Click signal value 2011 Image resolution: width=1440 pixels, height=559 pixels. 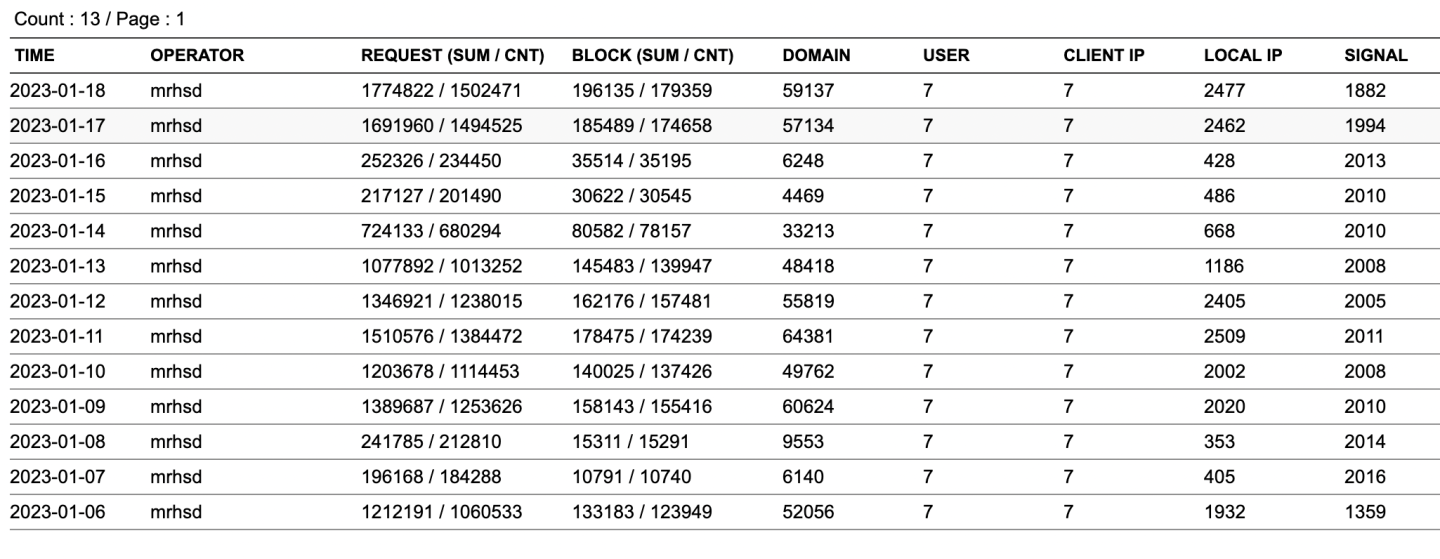(x=1365, y=336)
